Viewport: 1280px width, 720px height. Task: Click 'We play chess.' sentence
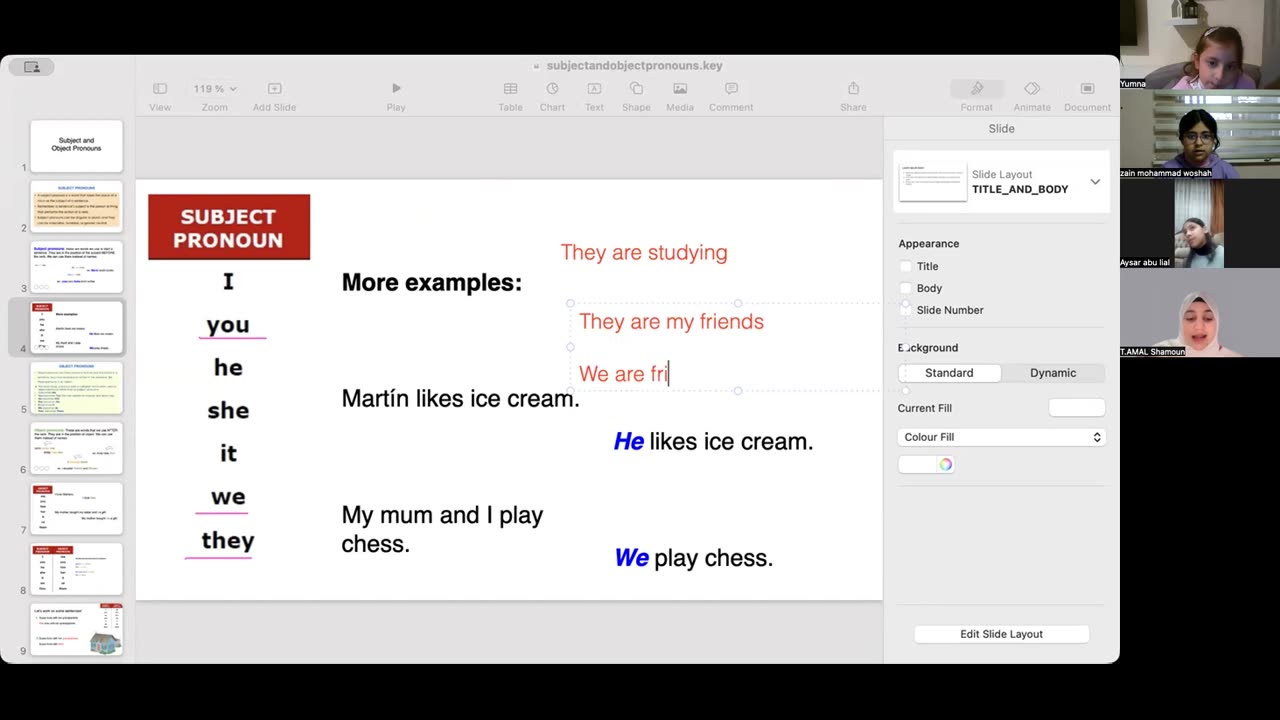(693, 558)
